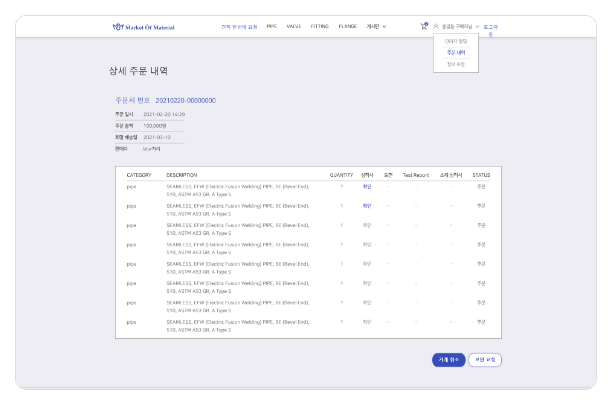Select 정보 수정 in account dropdown
Image resolution: width=612 pixels, height=405 pixels.
pos(456,64)
